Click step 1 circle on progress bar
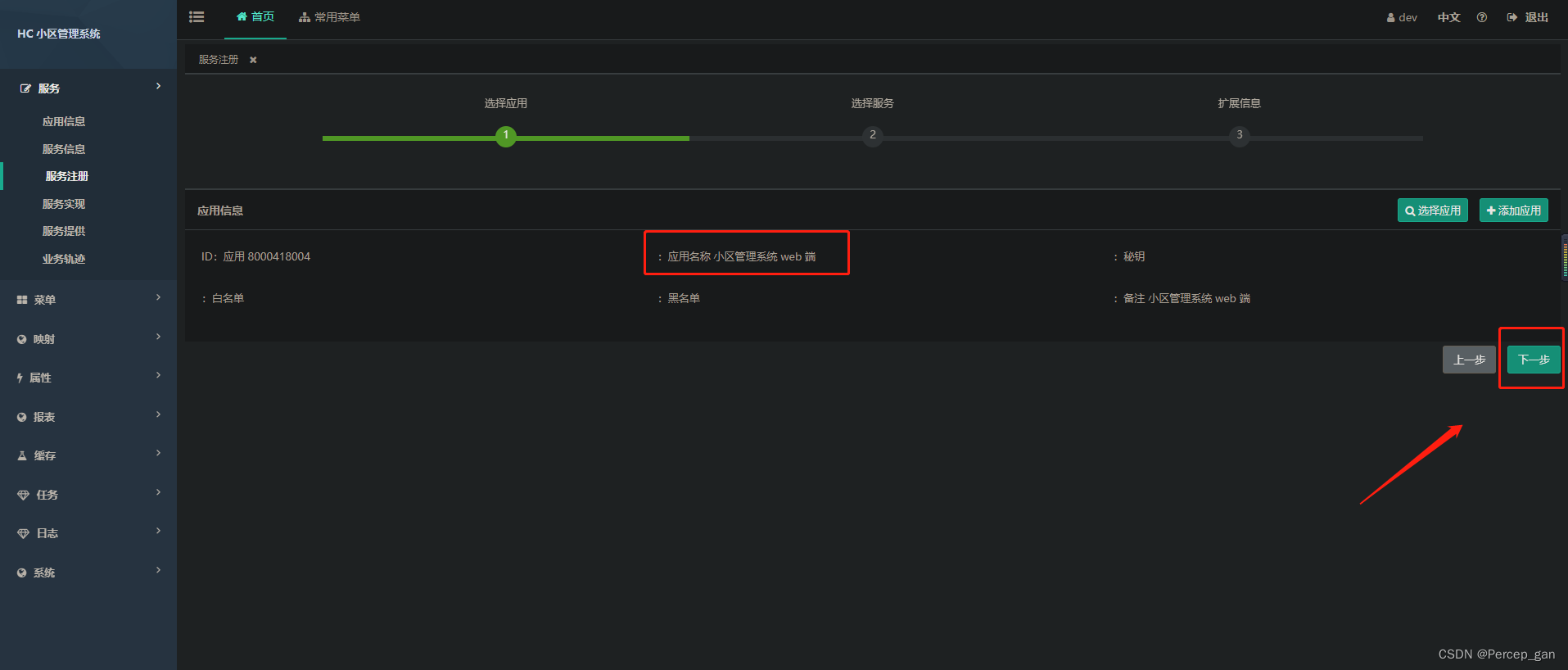Image resolution: width=1568 pixels, height=670 pixels. [x=506, y=136]
